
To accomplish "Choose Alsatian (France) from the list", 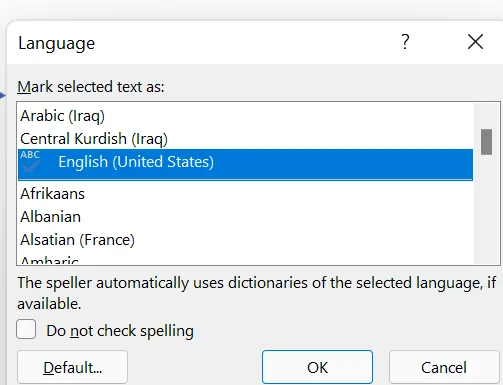I will pyautogui.click(x=245, y=240).
